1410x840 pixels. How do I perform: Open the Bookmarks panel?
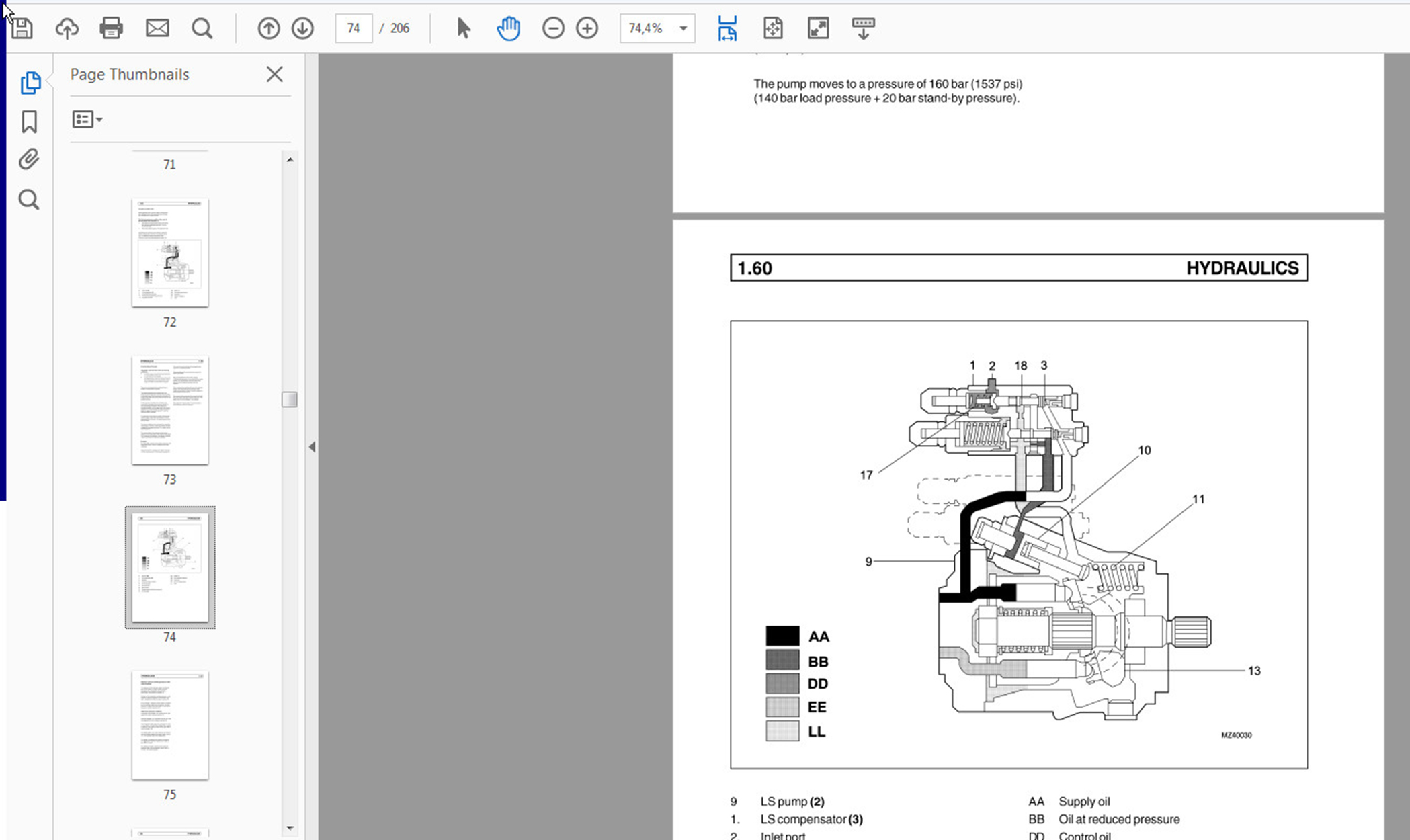[29, 122]
